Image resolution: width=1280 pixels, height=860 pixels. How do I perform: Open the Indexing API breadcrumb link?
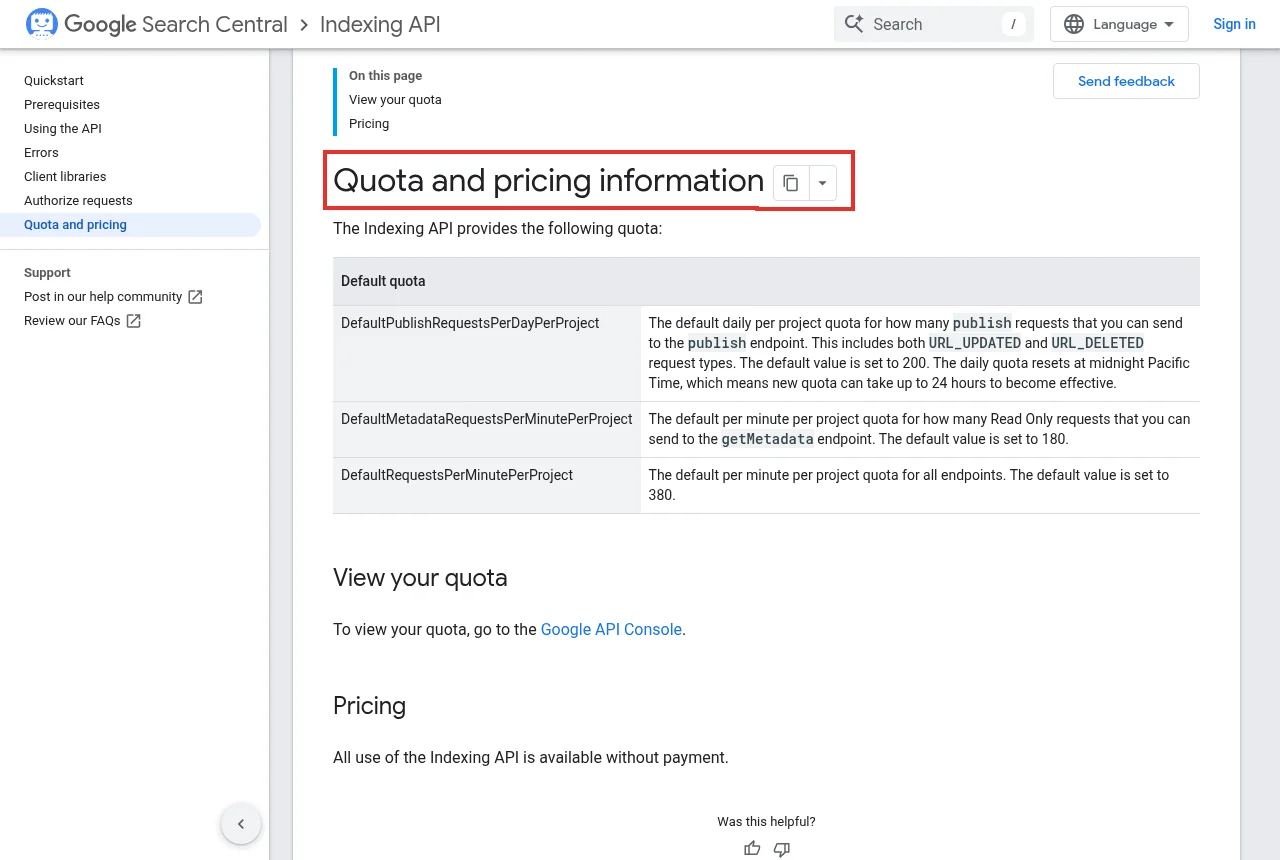(380, 24)
